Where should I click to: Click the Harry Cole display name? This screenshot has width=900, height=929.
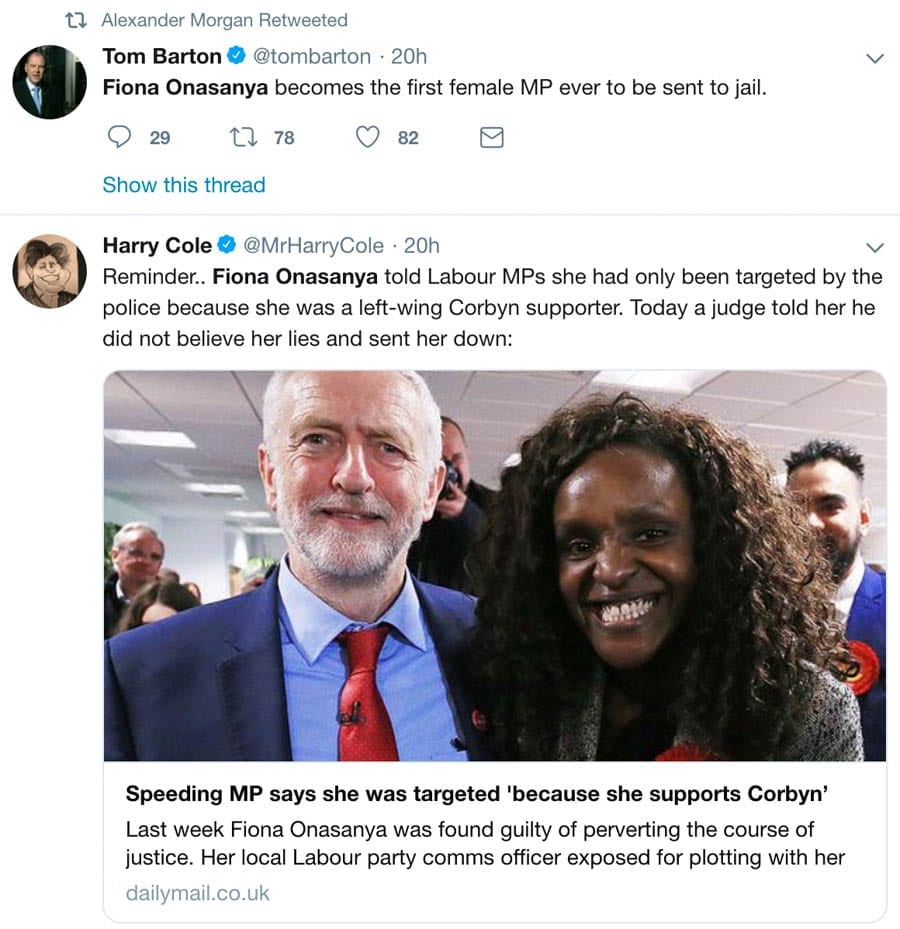pyautogui.click(x=157, y=245)
